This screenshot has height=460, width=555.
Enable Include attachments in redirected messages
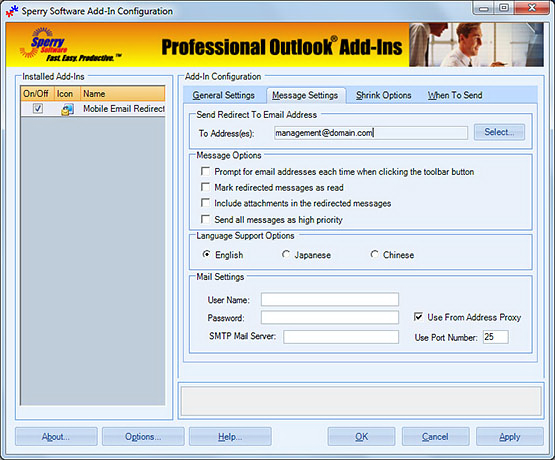pyautogui.click(x=205, y=203)
